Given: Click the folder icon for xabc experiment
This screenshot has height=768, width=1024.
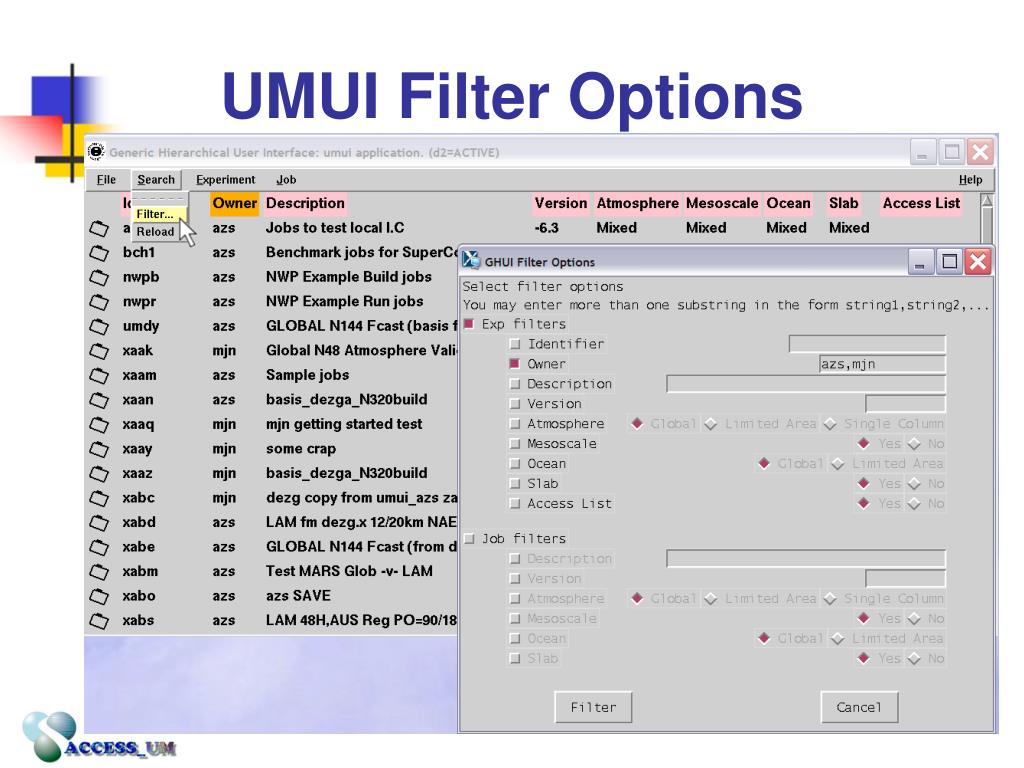Looking at the screenshot, I should 99,498.
